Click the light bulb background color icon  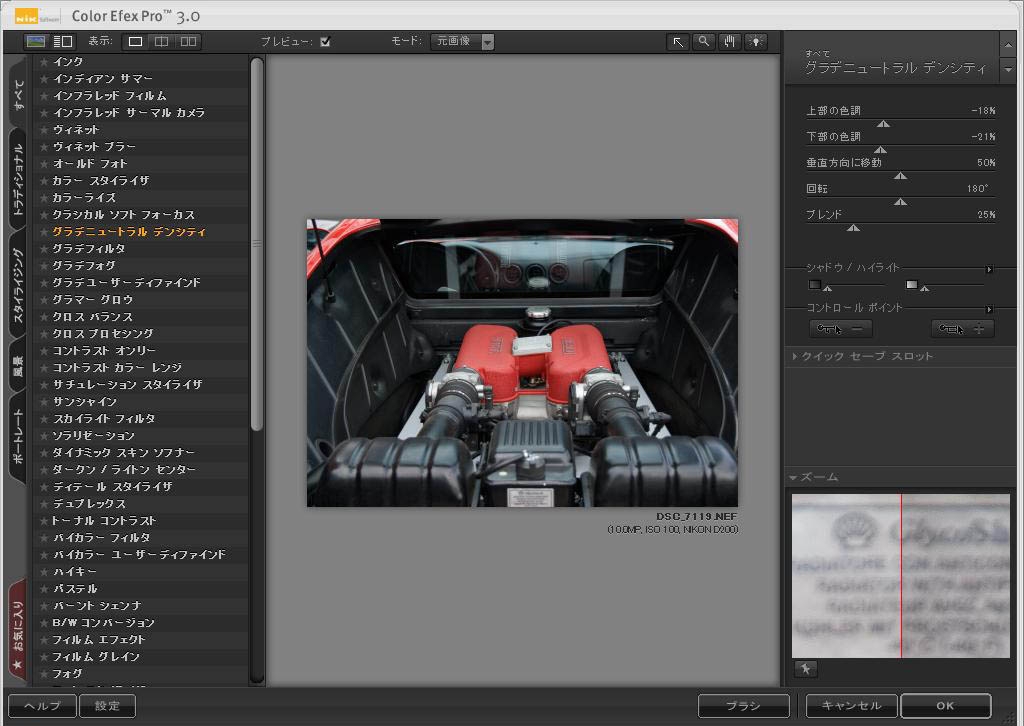(x=755, y=41)
